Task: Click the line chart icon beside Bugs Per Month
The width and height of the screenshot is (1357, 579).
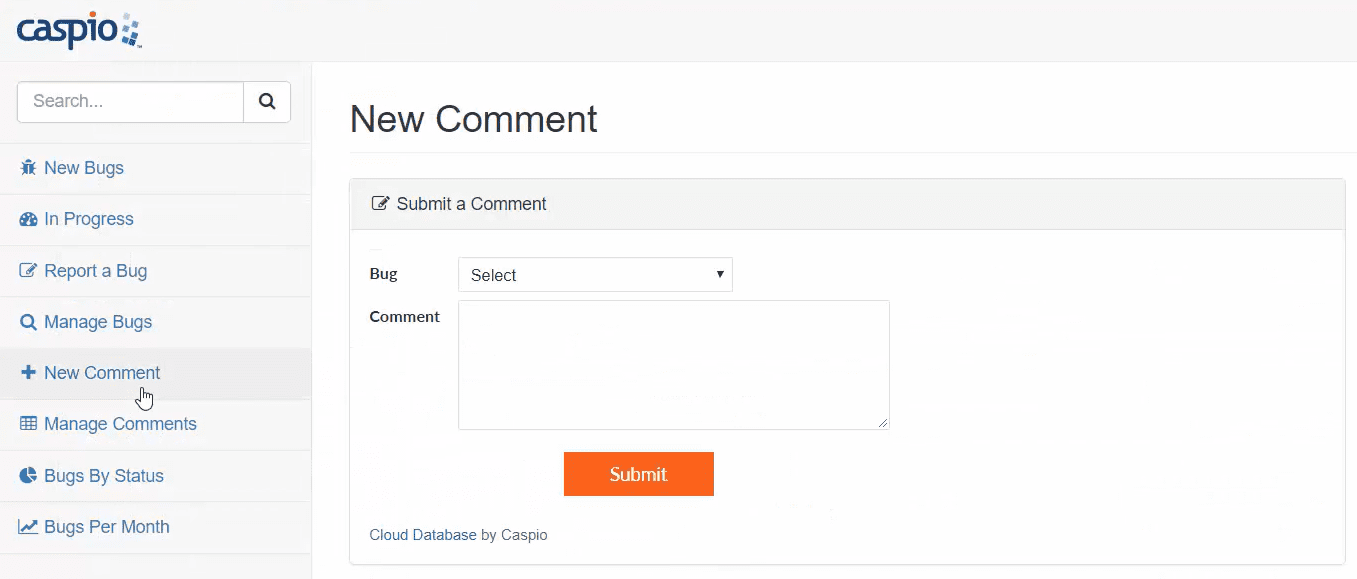Action: click(28, 527)
